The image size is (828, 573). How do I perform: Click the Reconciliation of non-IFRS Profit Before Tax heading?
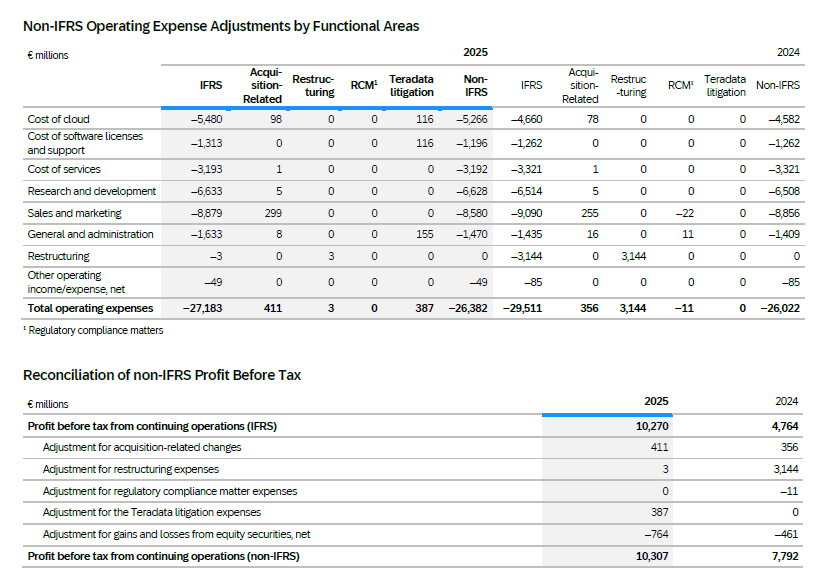coord(161,375)
